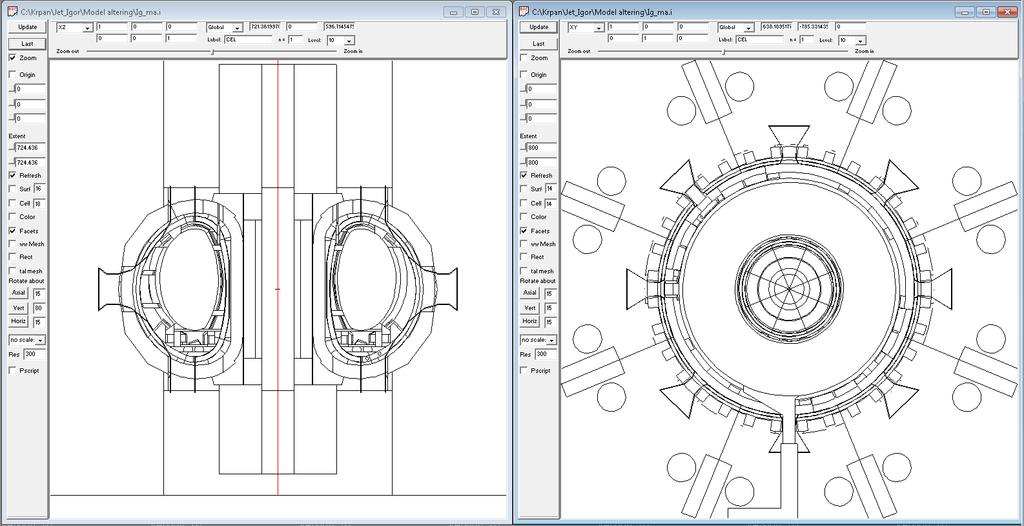Click Surf number field in left window

click(39, 189)
